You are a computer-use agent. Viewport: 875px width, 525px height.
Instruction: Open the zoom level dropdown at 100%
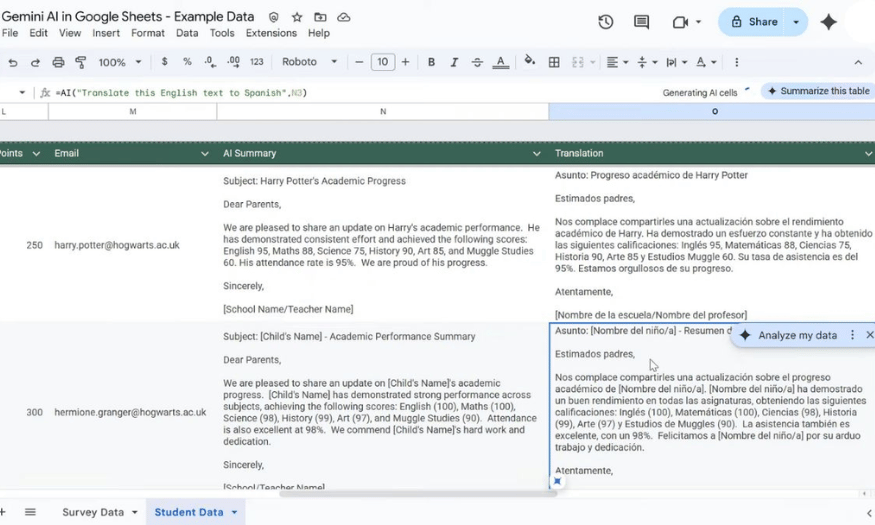coord(120,62)
